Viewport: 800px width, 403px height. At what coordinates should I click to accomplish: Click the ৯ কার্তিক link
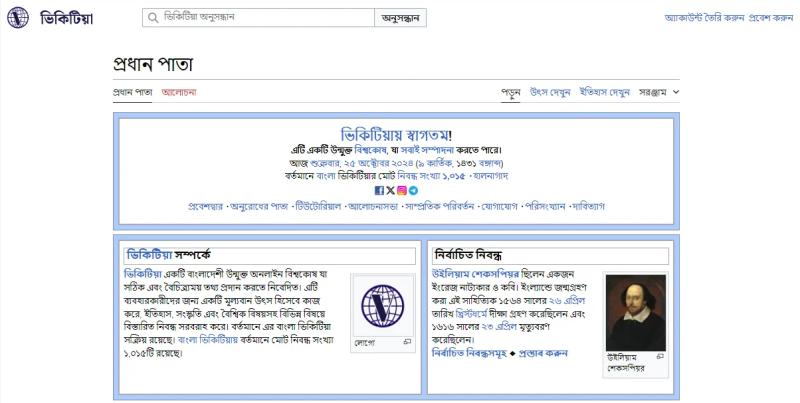[436, 163]
